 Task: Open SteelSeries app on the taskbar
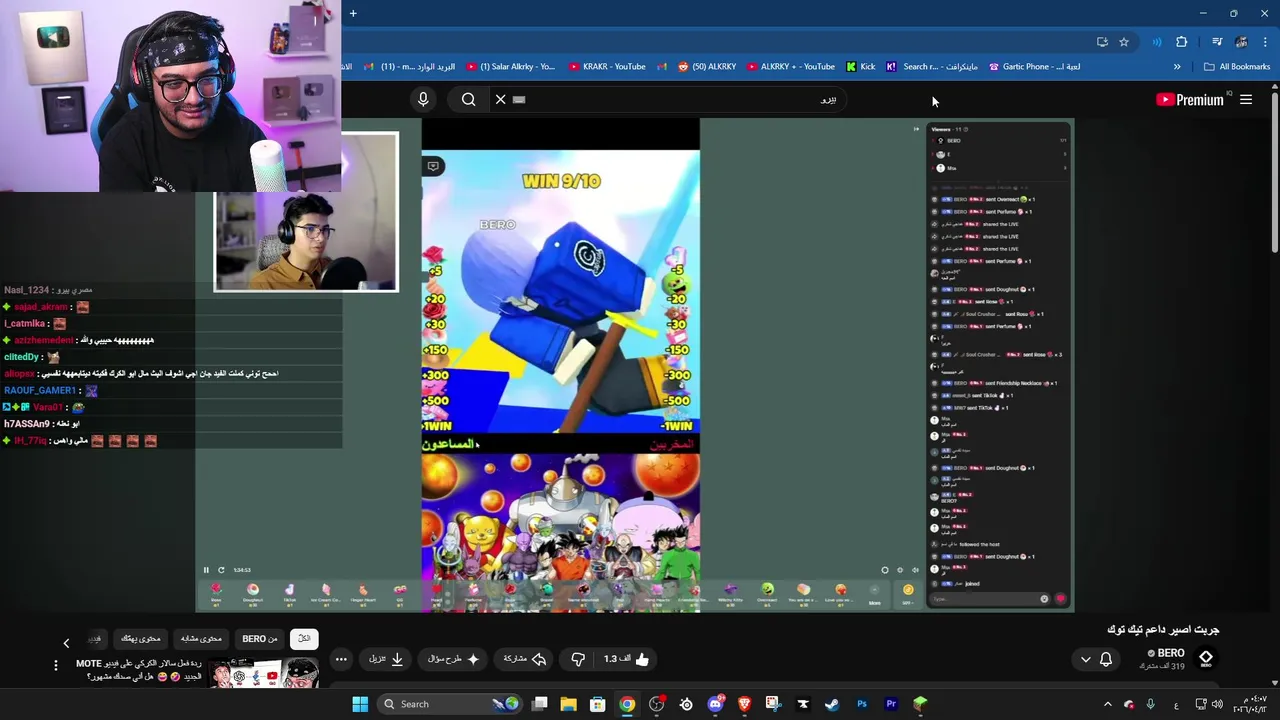coord(686,704)
